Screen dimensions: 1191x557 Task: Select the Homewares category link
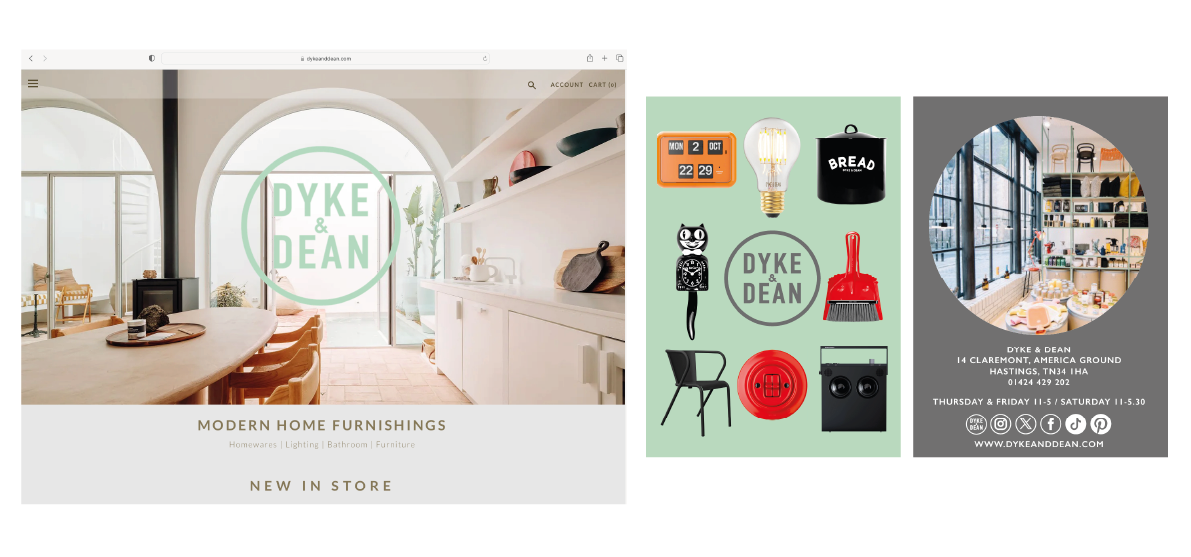point(253,445)
